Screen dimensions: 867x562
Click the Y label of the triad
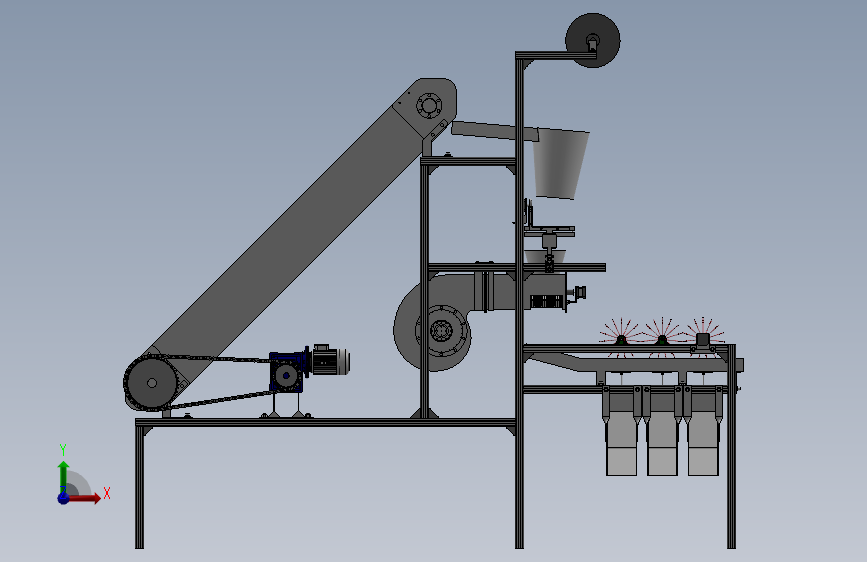tap(63, 450)
